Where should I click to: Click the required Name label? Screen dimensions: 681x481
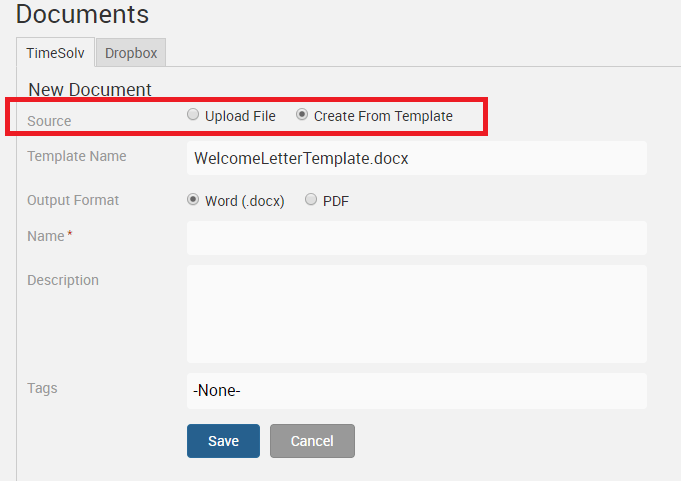point(46,236)
